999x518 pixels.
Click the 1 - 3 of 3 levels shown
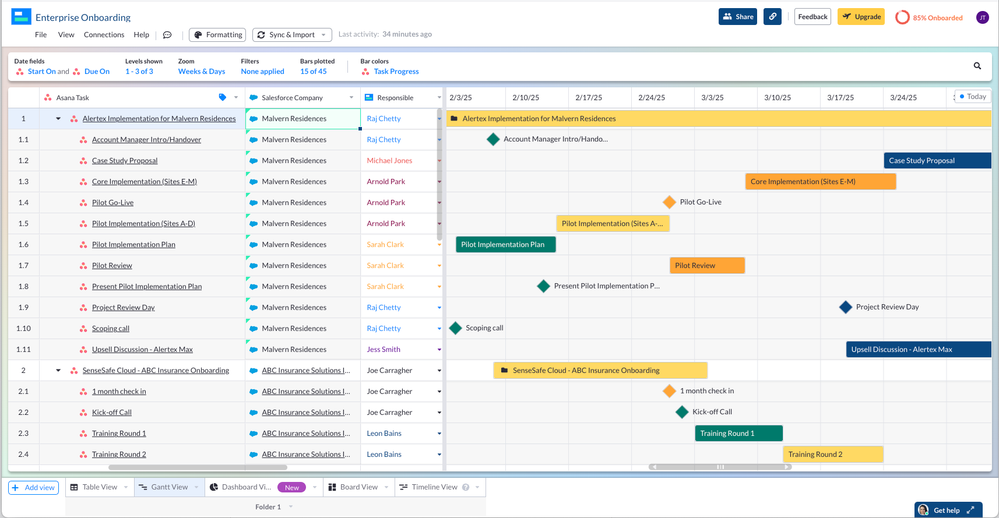(139, 71)
